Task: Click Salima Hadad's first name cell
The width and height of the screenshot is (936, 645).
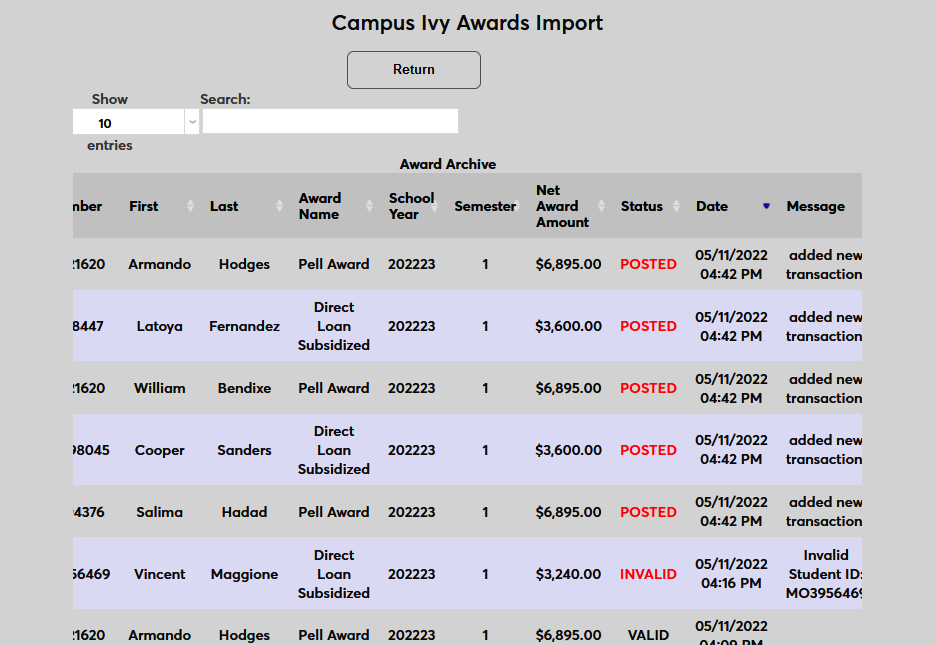Action: (x=160, y=512)
